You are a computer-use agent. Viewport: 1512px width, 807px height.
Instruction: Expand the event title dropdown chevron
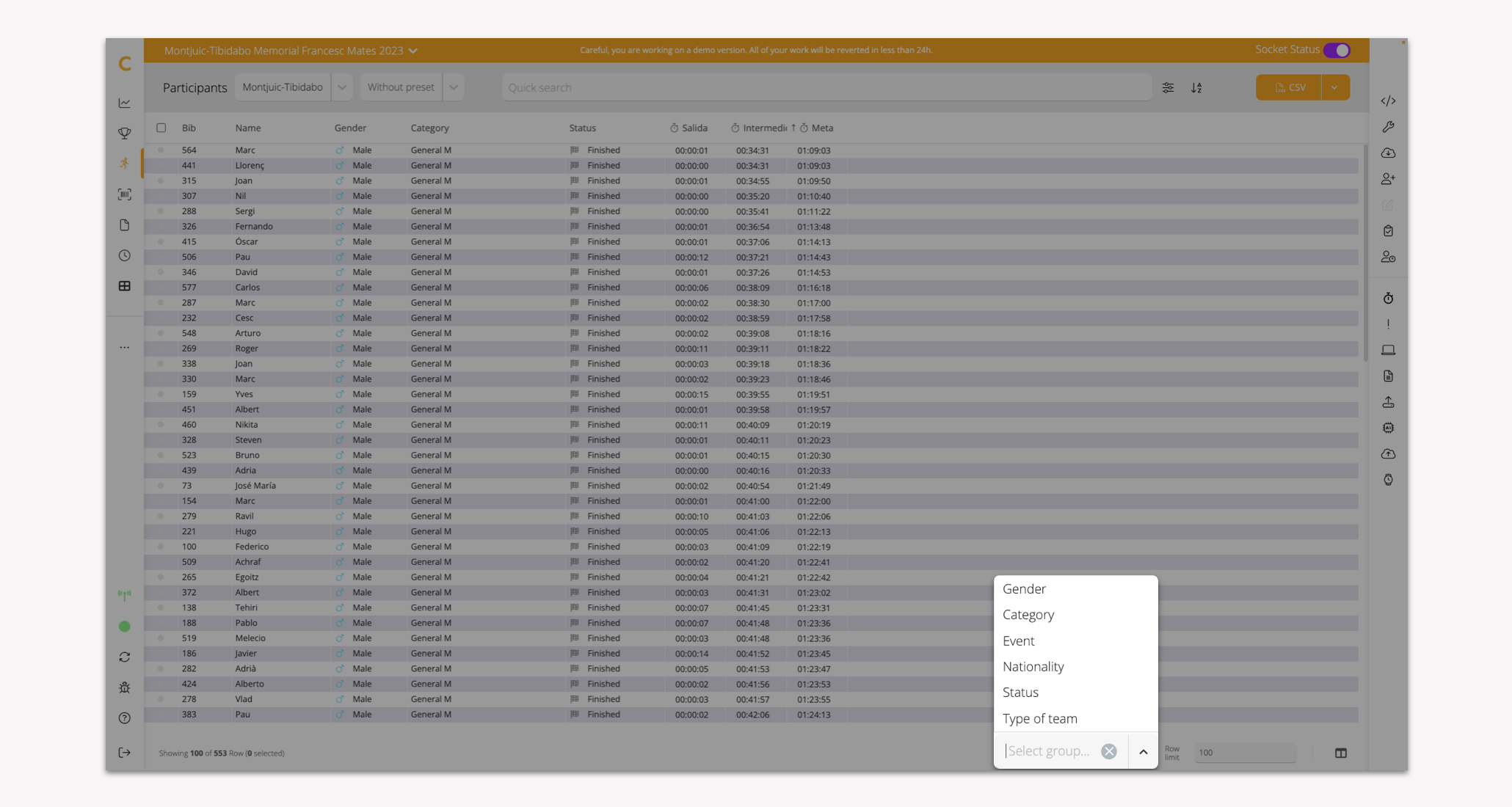[413, 51]
